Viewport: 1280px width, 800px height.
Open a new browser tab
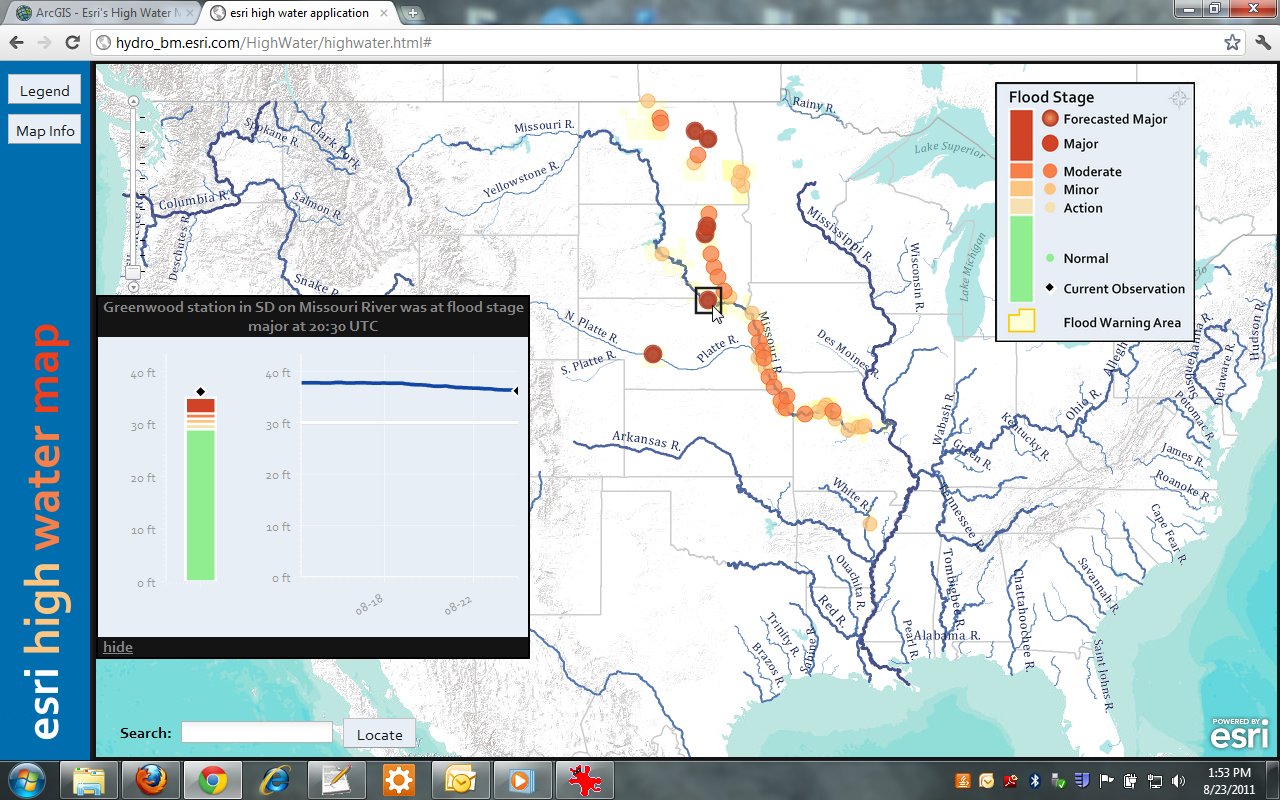(x=413, y=14)
